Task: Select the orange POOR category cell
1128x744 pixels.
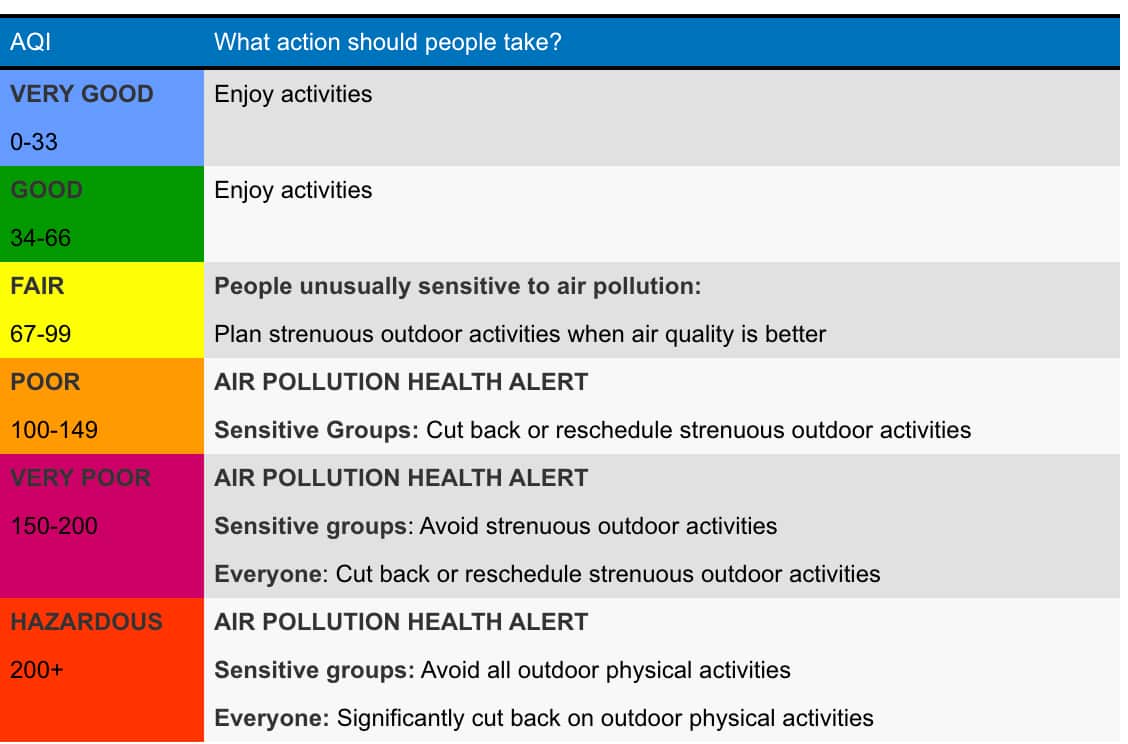Action: [102, 406]
